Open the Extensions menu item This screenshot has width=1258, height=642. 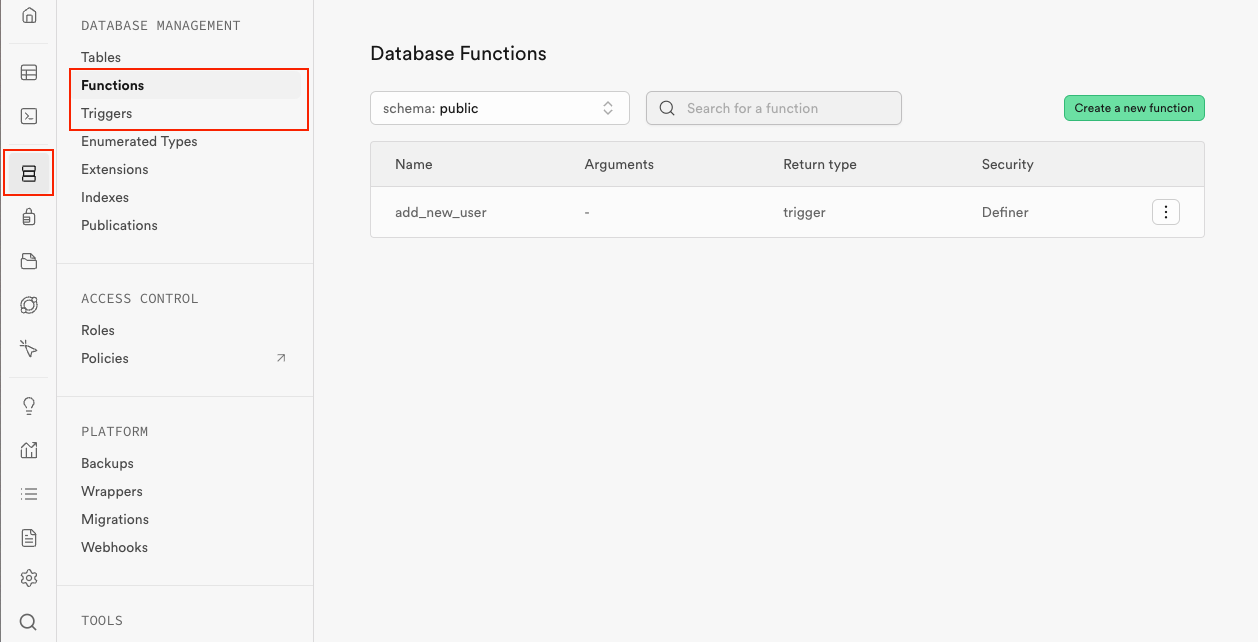[115, 169]
